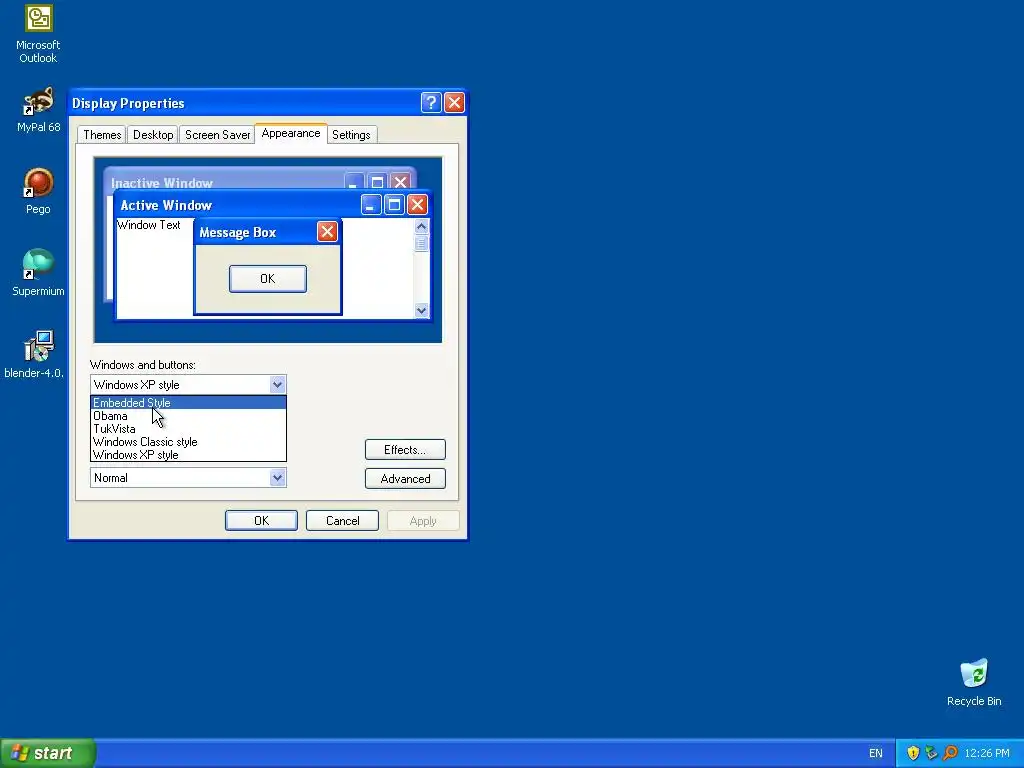Confirm with the dialog OK button
The height and width of the screenshot is (768, 1024).
[261, 520]
